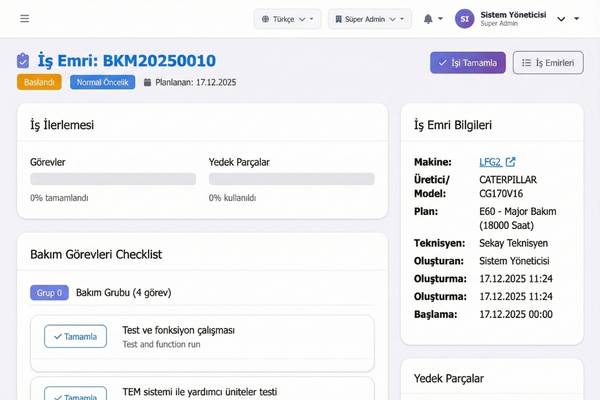
Task: Click the Test and function run subtitle
Action: tap(161, 344)
